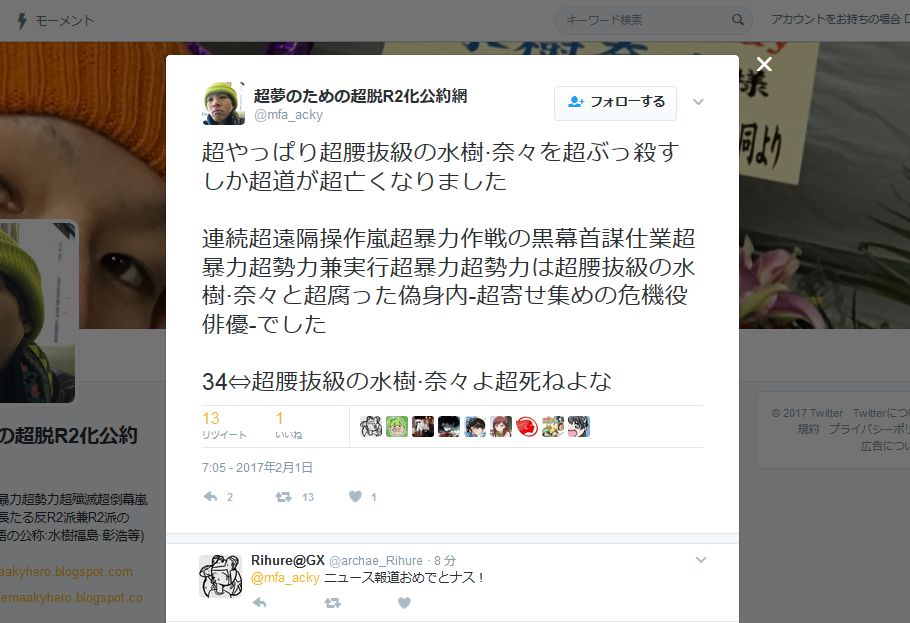Open the green-haired retweeter avatar thumbnail
The width and height of the screenshot is (910, 623).
[x=397, y=427]
